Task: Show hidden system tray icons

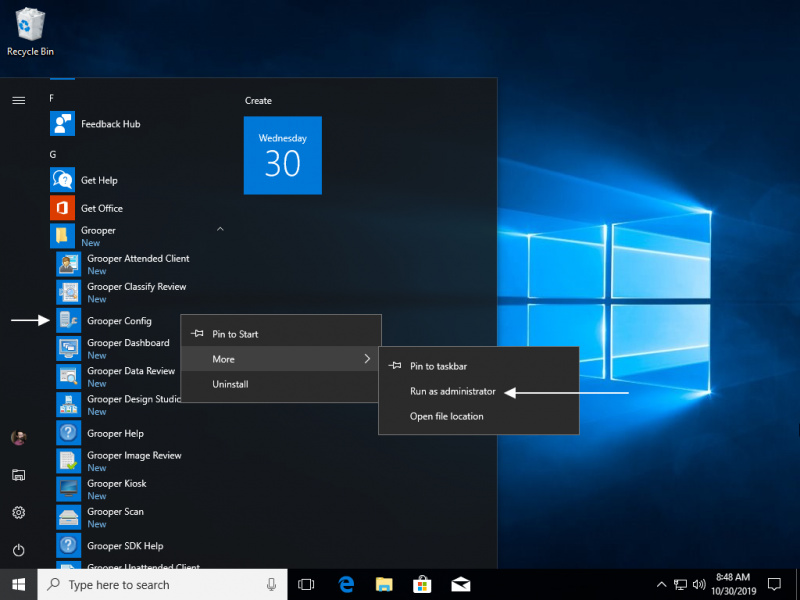Action: 661,584
